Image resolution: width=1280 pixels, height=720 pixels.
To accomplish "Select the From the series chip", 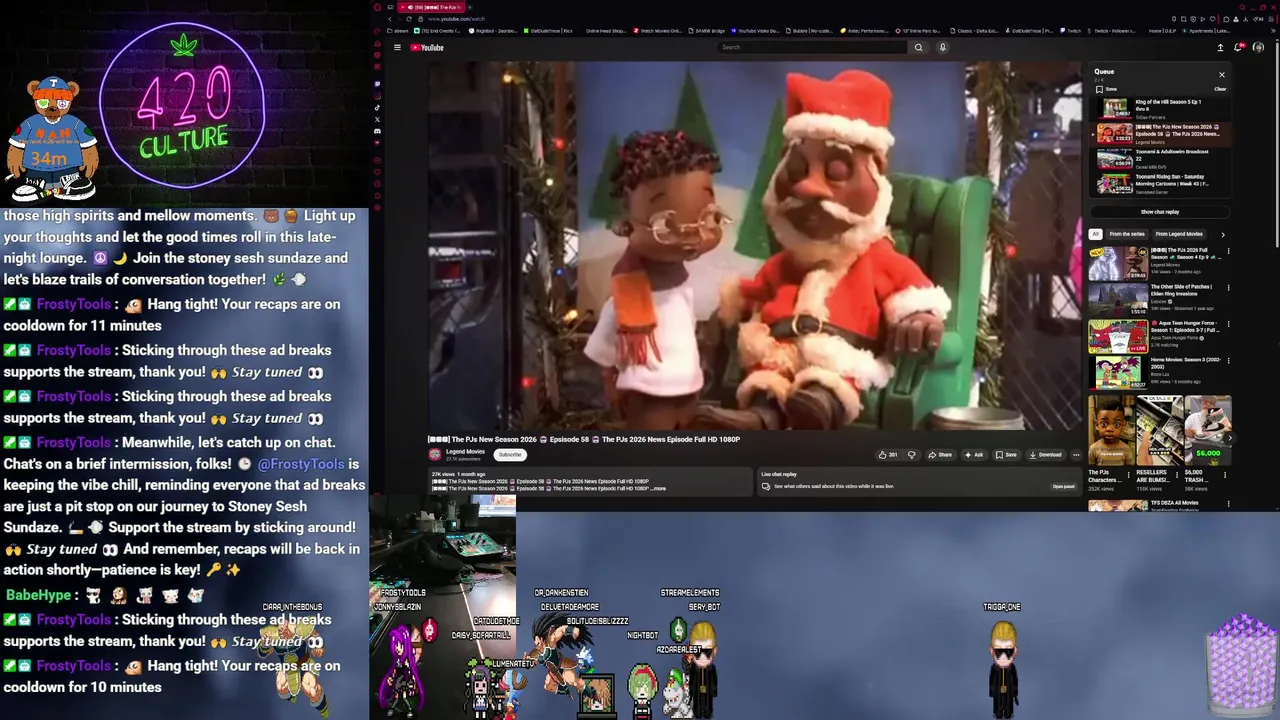I will coord(1127,234).
